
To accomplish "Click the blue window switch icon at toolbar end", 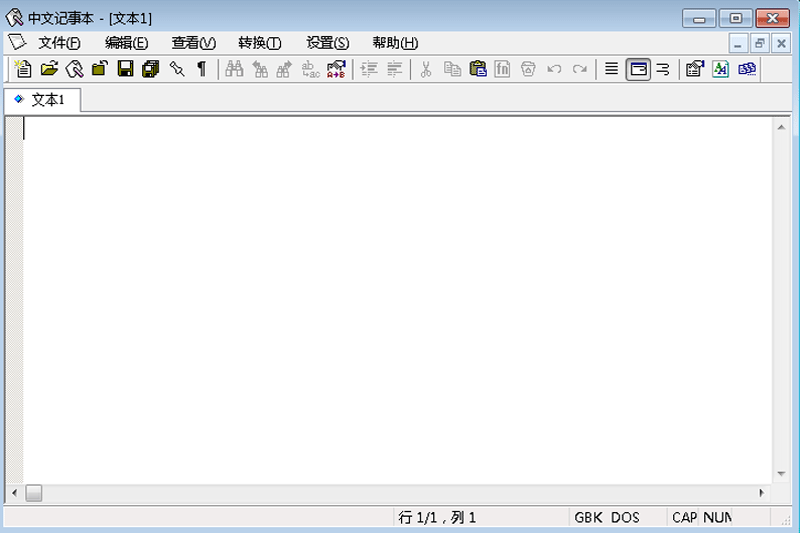I will click(746, 69).
